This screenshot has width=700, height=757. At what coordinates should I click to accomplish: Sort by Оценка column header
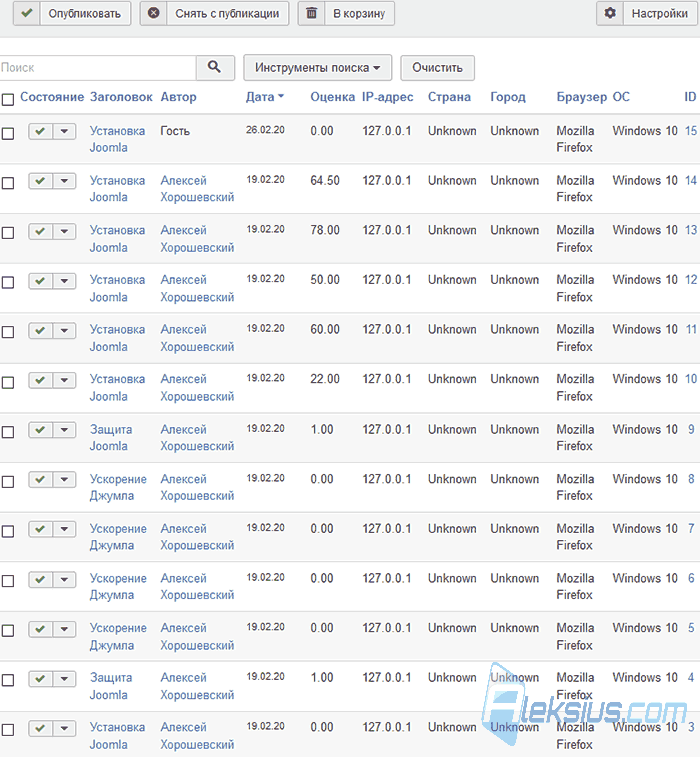333,97
